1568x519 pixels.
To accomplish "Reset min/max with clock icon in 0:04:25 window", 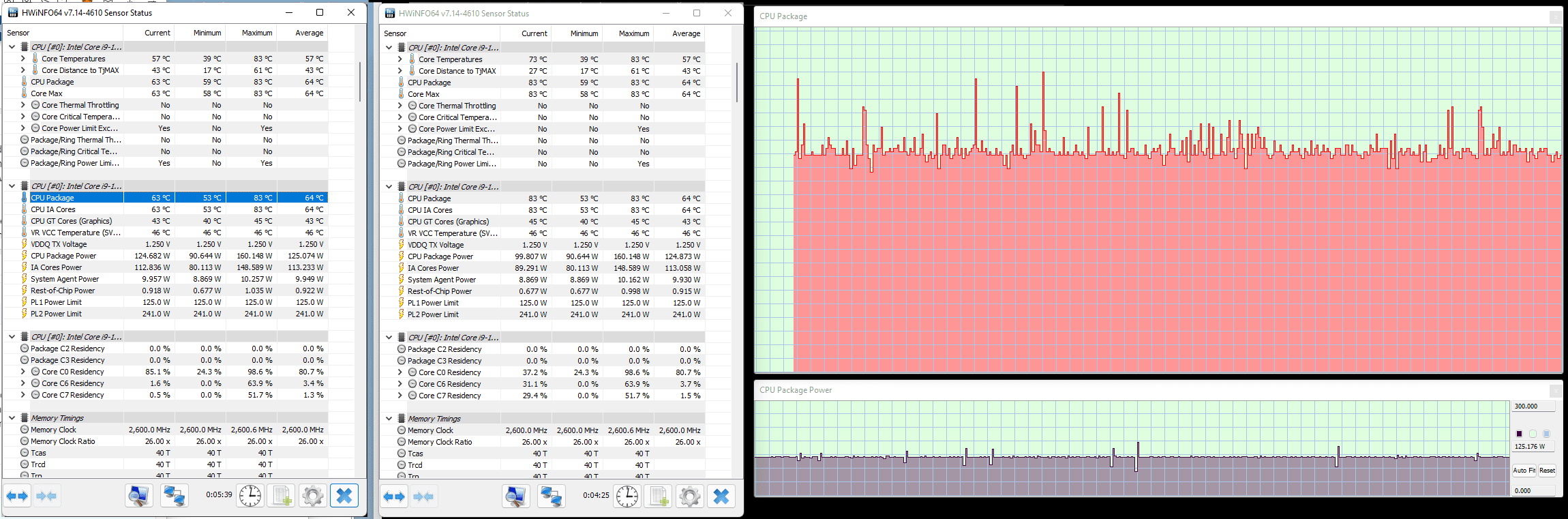I will pos(627,496).
